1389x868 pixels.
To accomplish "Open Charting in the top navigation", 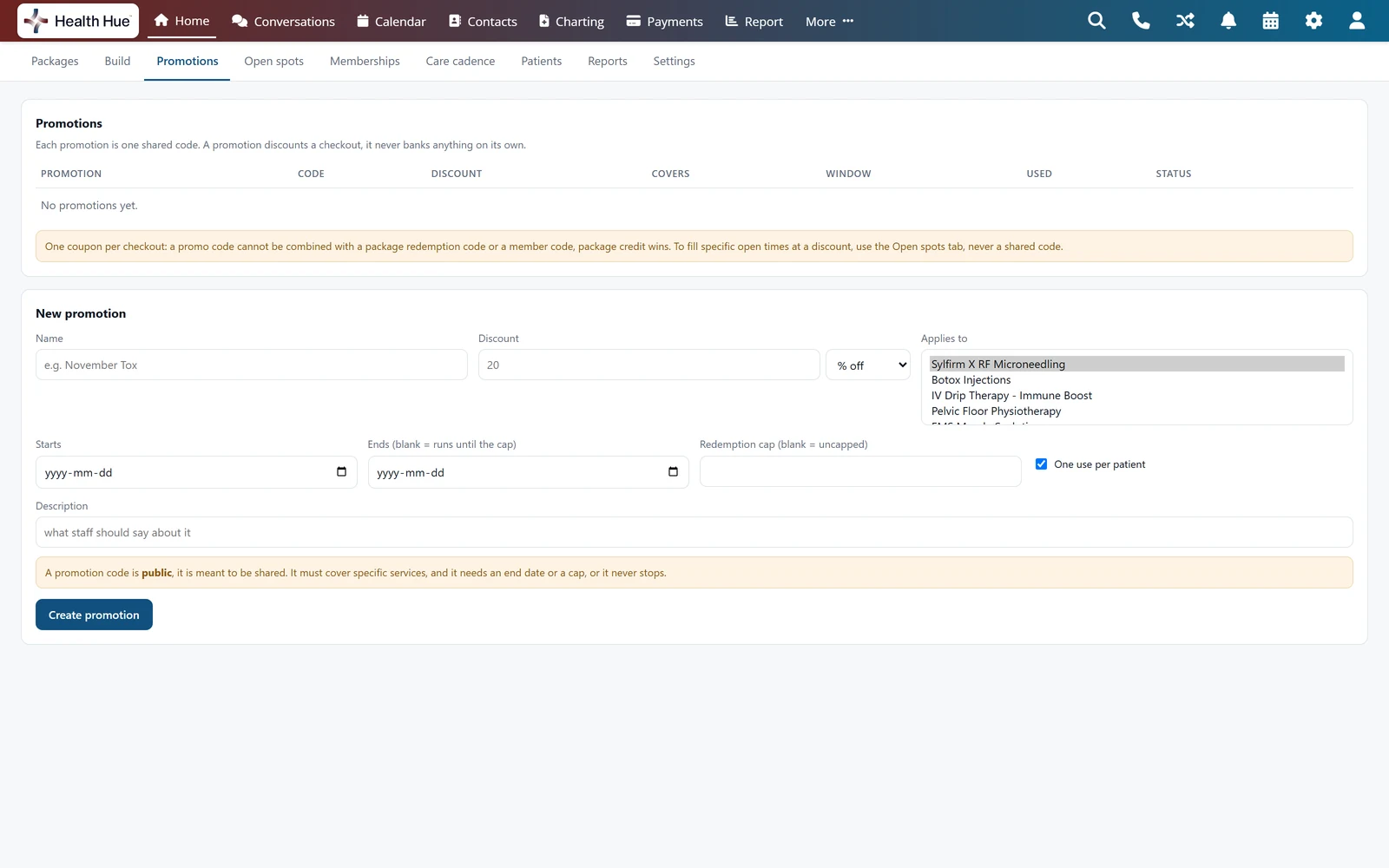I will (571, 21).
